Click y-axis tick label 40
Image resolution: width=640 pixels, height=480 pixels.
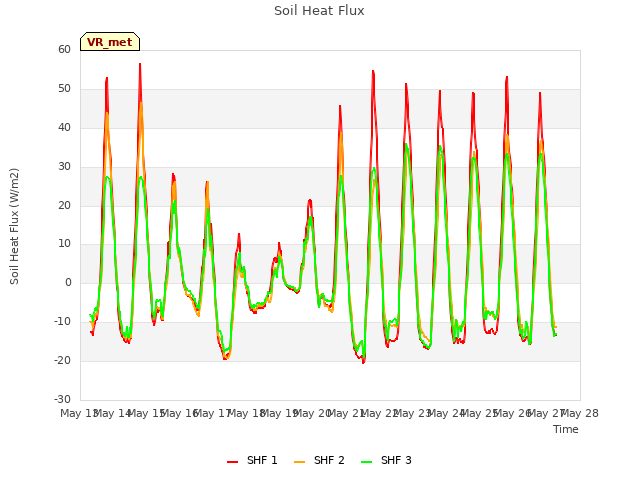[64, 127]
